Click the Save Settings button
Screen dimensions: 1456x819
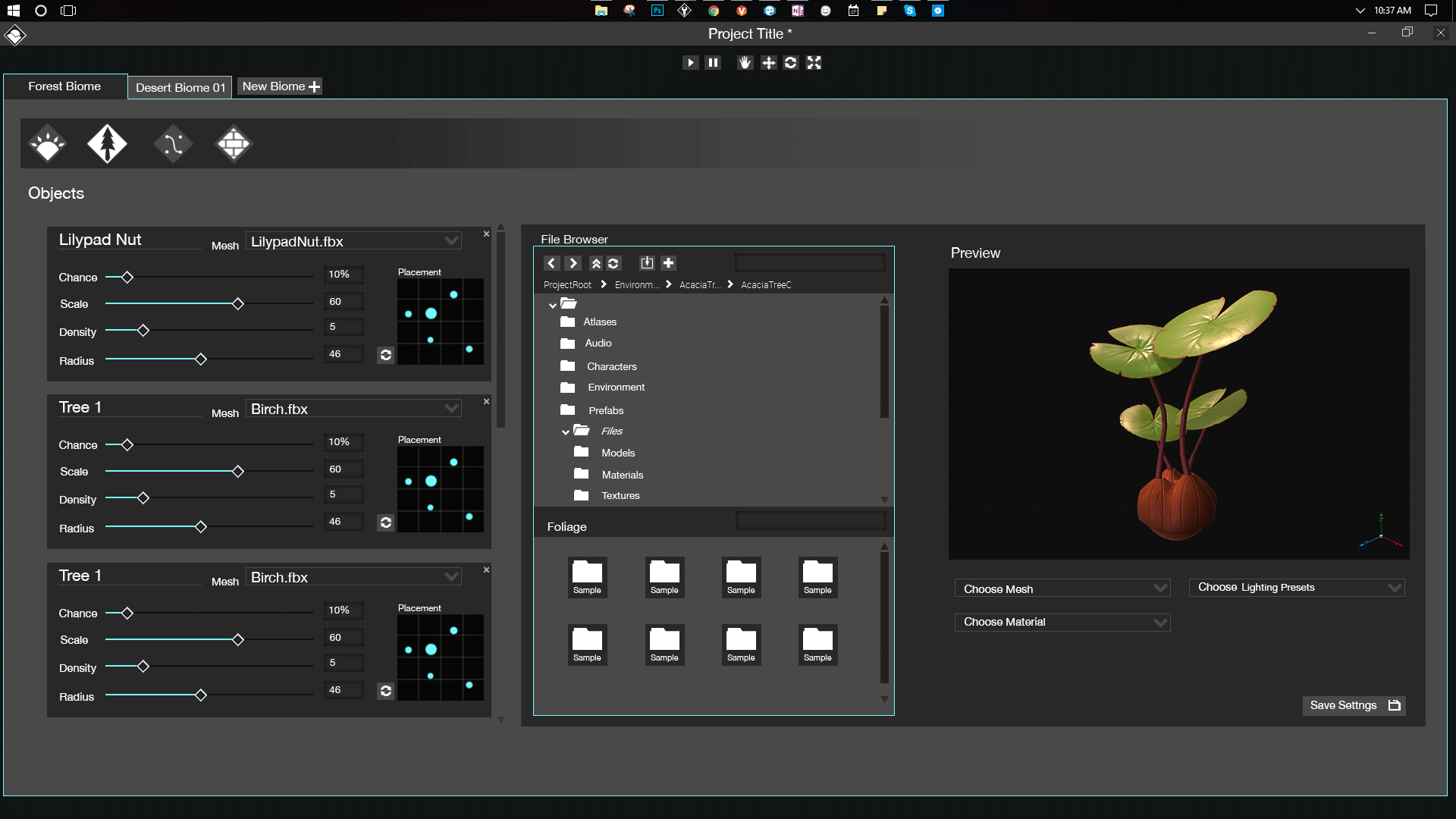point(1354,705)
